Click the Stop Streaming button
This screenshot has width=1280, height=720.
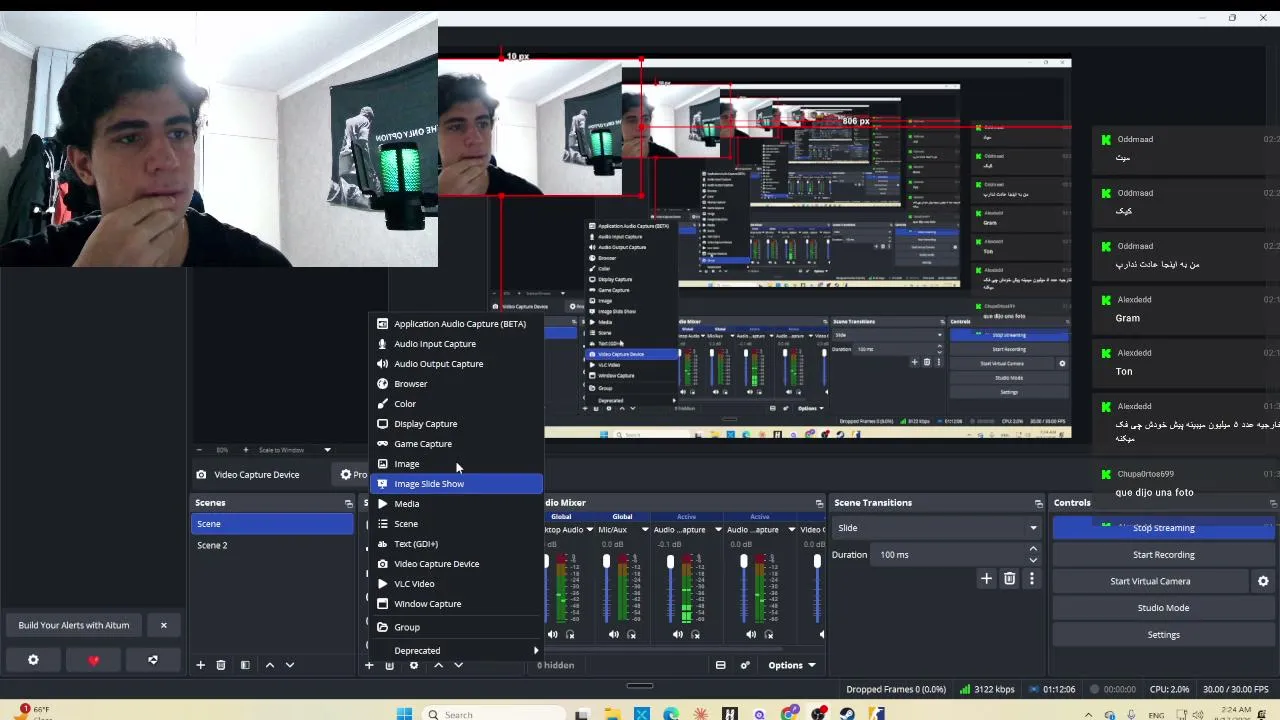1163,528
